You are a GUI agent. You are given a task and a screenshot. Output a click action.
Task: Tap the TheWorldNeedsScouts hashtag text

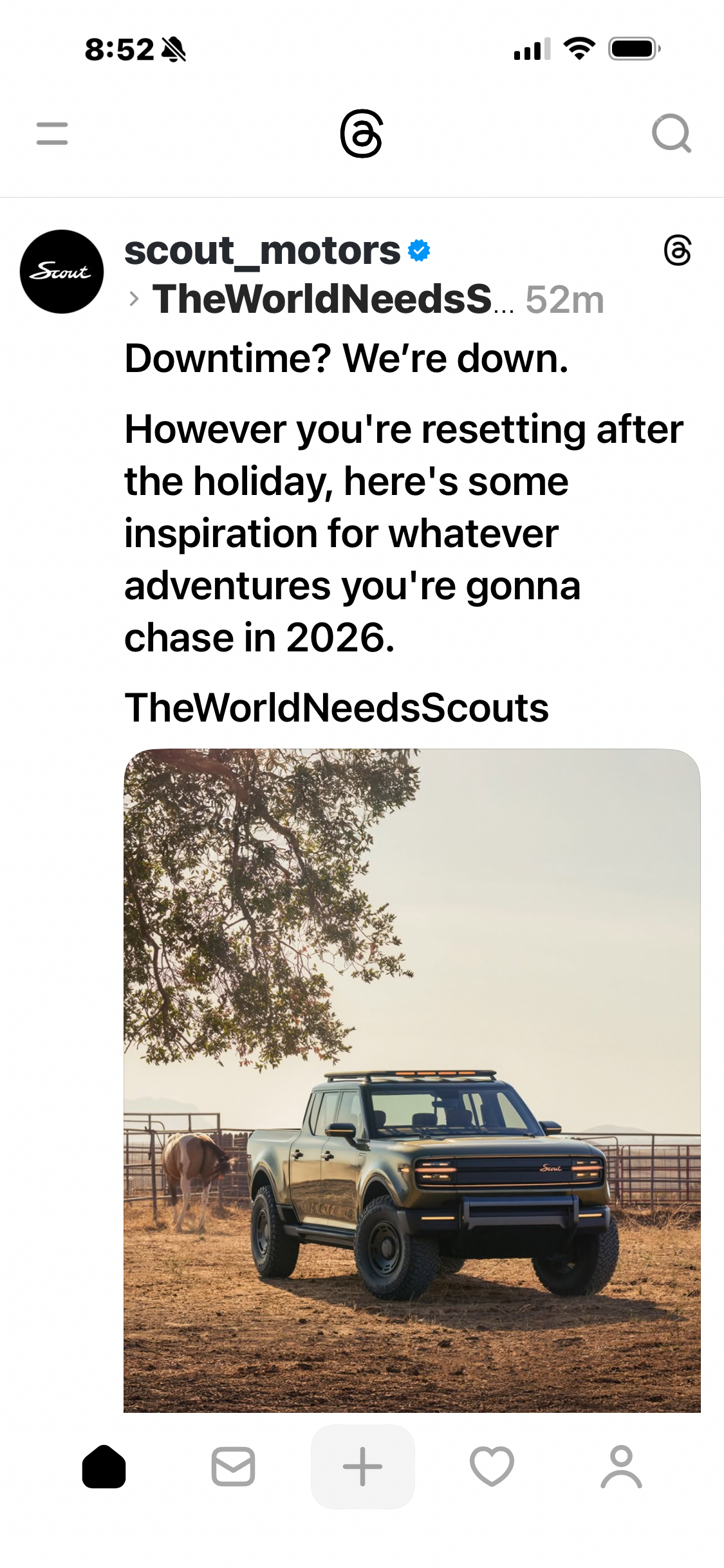(x=336, y=708)
